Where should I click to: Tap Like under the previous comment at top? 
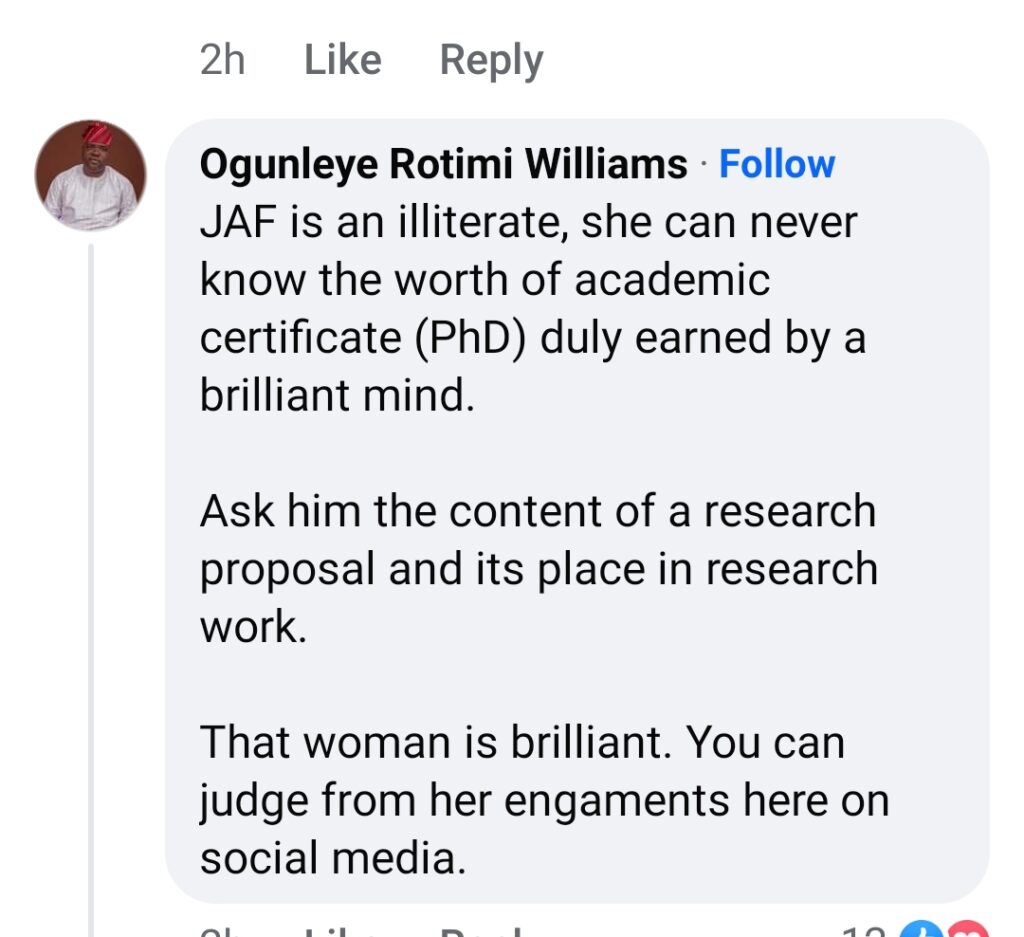pyautogui.click(x=342, y=61)
